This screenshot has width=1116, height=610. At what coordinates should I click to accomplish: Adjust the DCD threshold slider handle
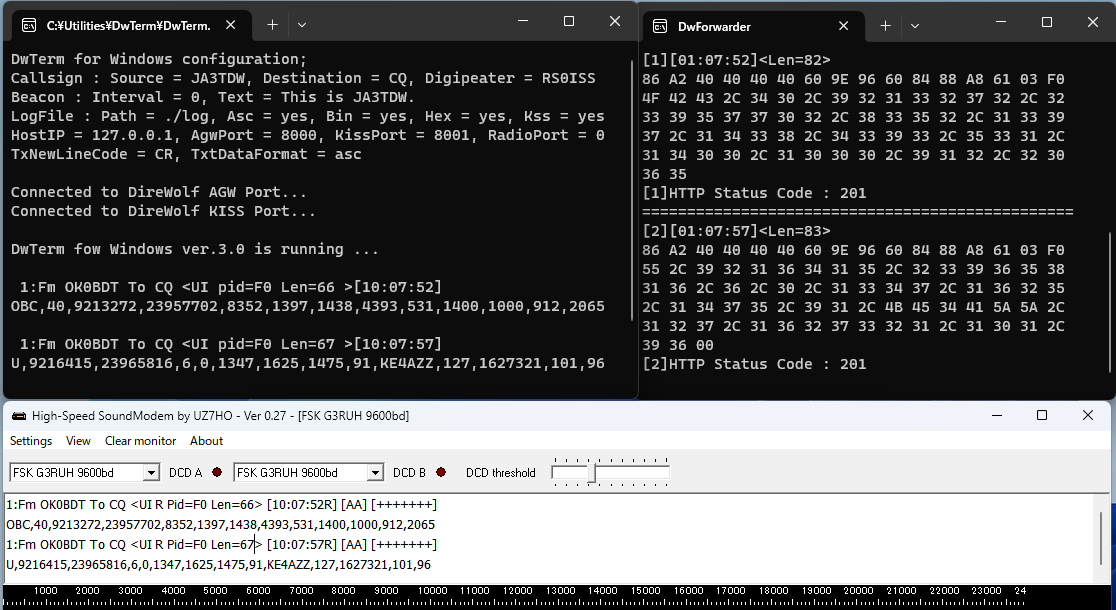(591, 473)
